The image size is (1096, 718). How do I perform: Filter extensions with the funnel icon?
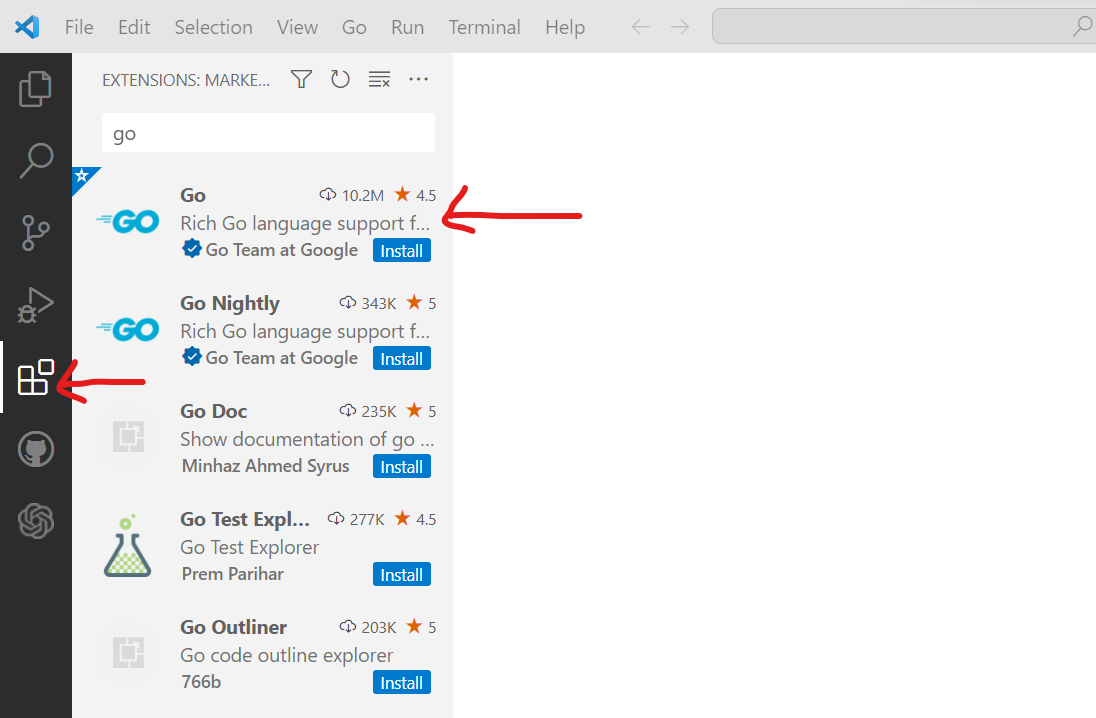301,79
